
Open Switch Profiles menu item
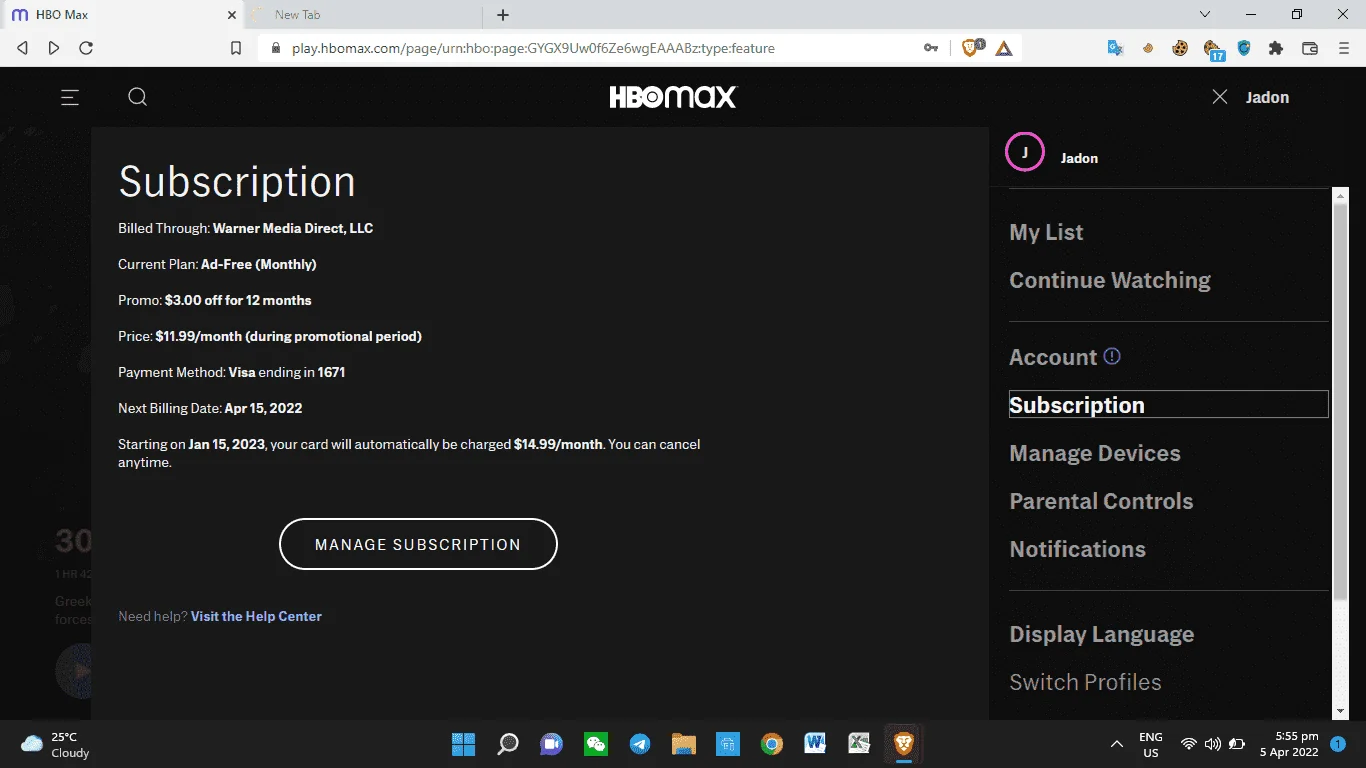click(1085, 682)
